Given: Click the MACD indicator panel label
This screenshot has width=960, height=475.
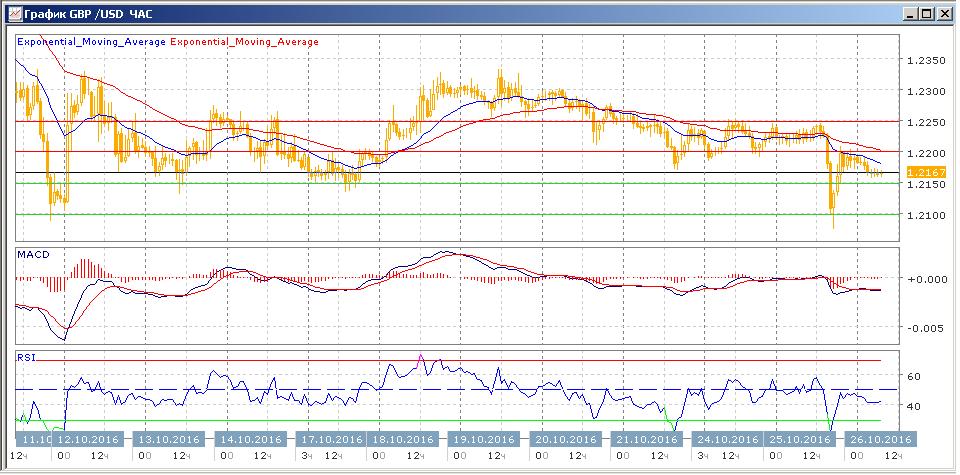Looking at the screenshot, I should [x=33, y=255].
